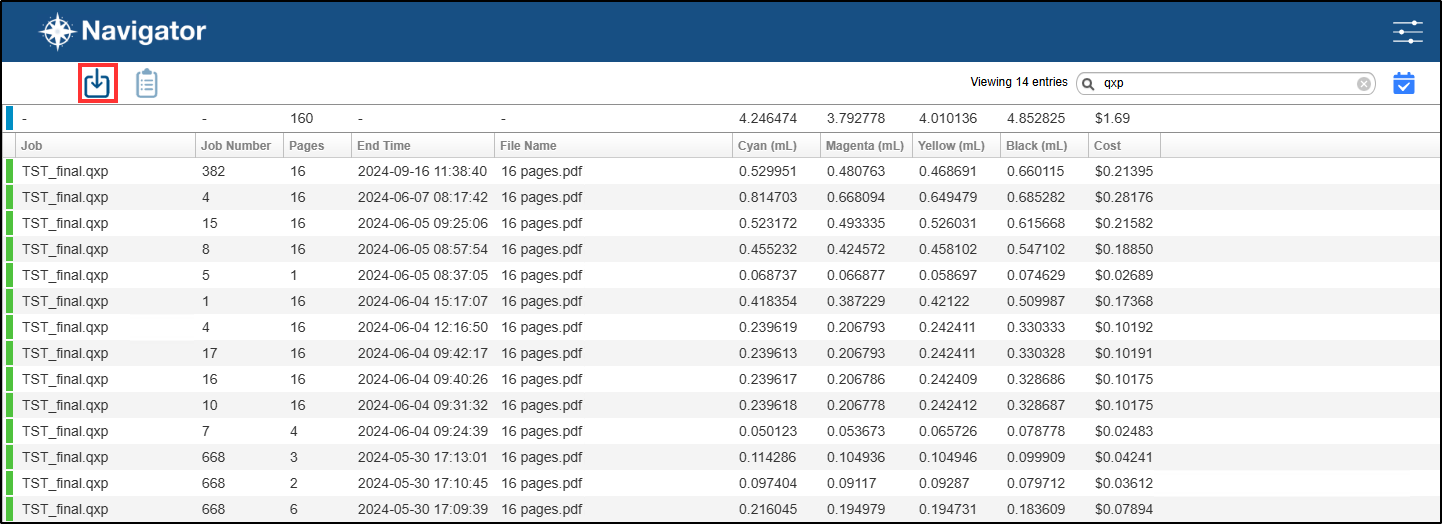Open the settings sliders icon
This screenshot has height=524, width=1442.
pos(1408,32)
